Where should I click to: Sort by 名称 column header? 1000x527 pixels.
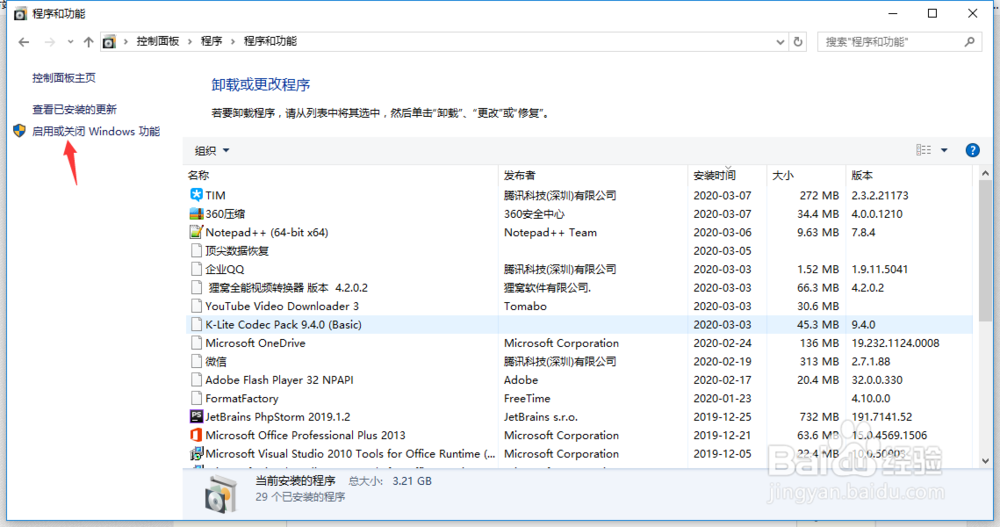pyautogui.click(x=342, y=175)
